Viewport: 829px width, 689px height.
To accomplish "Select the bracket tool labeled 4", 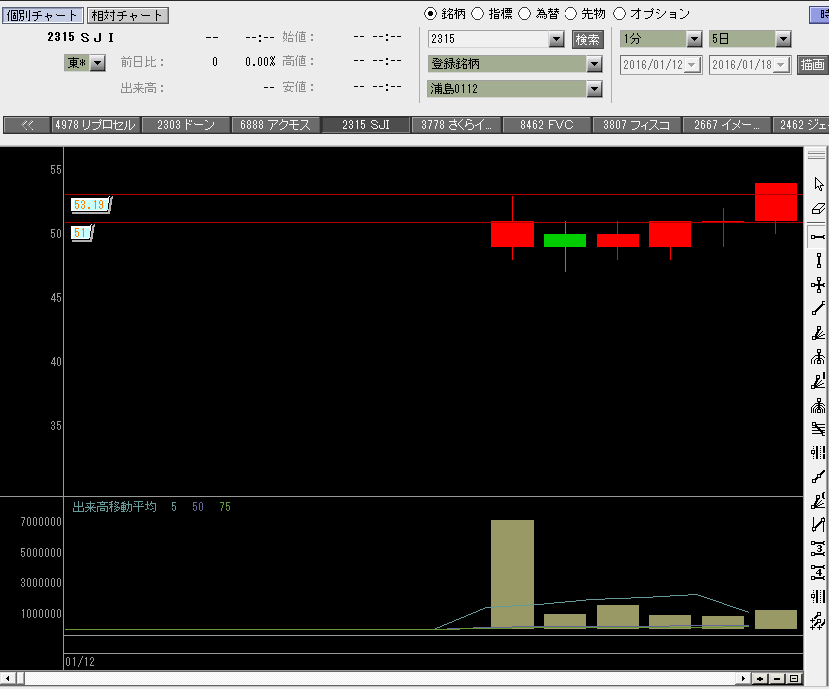I will point(818,572).
